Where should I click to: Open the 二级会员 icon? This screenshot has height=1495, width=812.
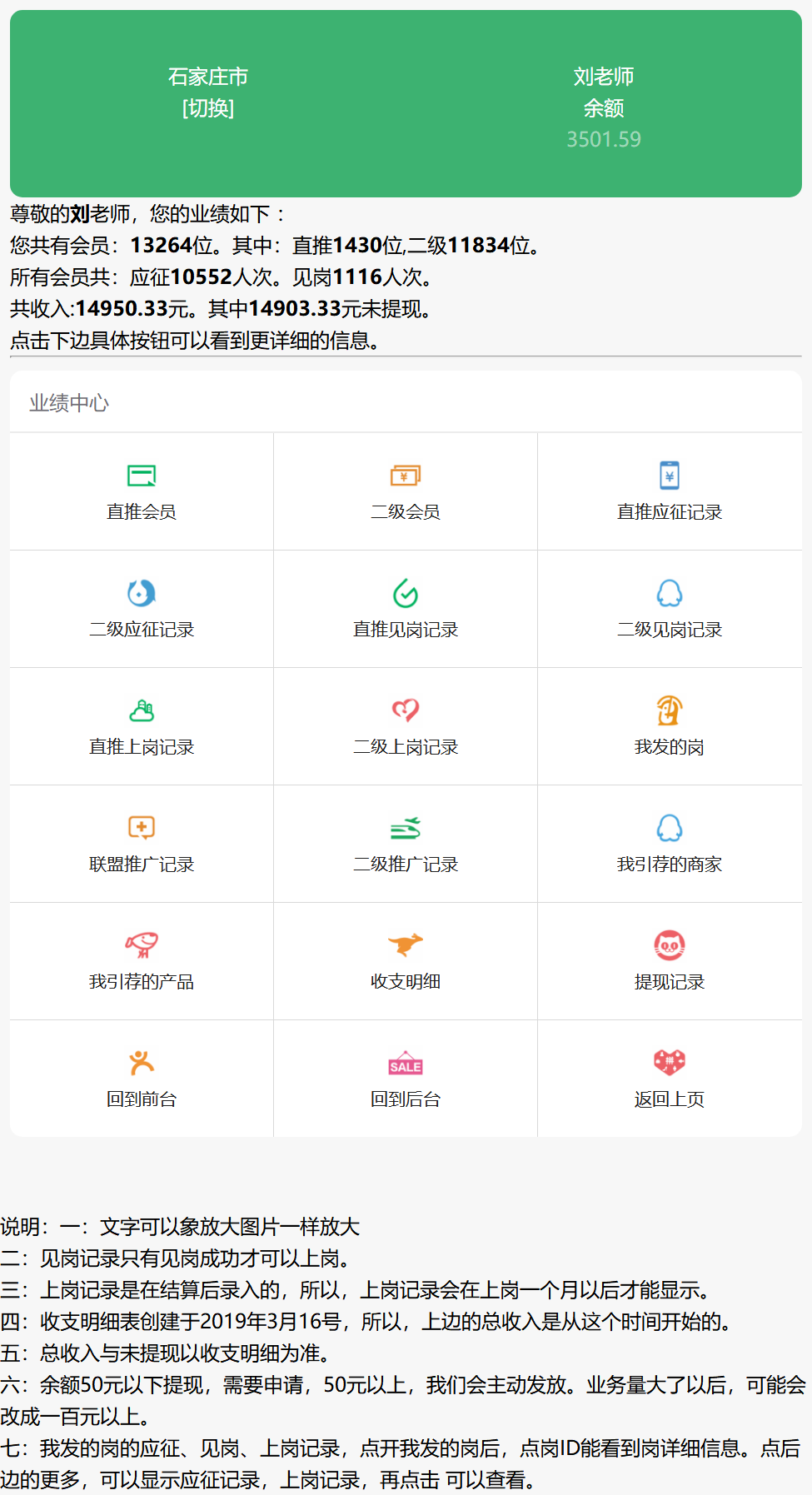click(x=406, y=476)
